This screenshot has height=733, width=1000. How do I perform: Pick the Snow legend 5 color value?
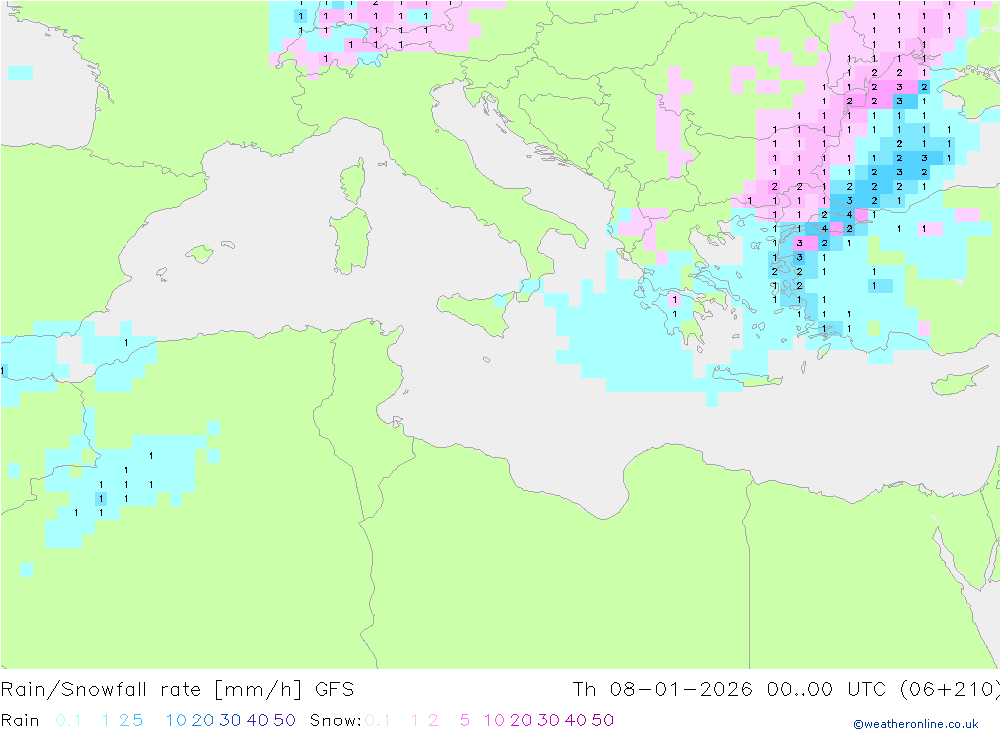click(x=465, y=720)
